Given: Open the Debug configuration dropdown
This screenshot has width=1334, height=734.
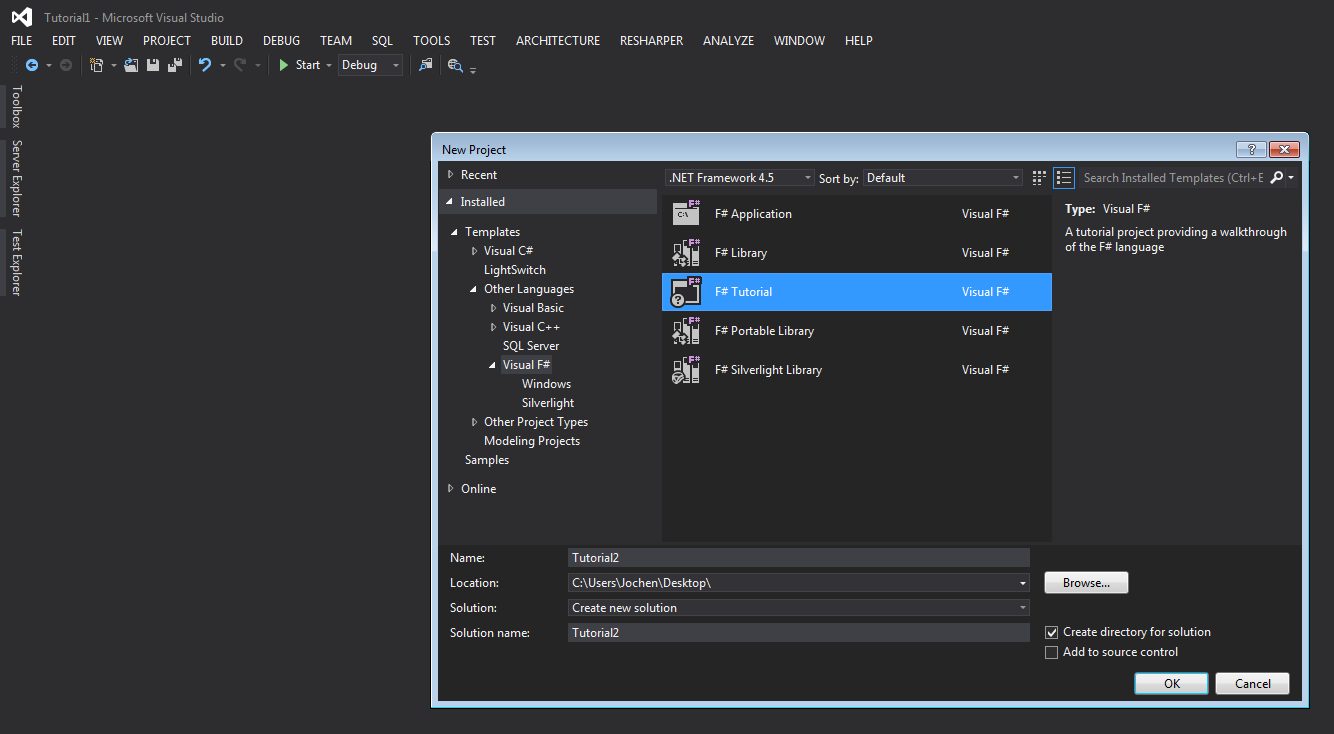Looking at the screenshot, I should (370, 65).
